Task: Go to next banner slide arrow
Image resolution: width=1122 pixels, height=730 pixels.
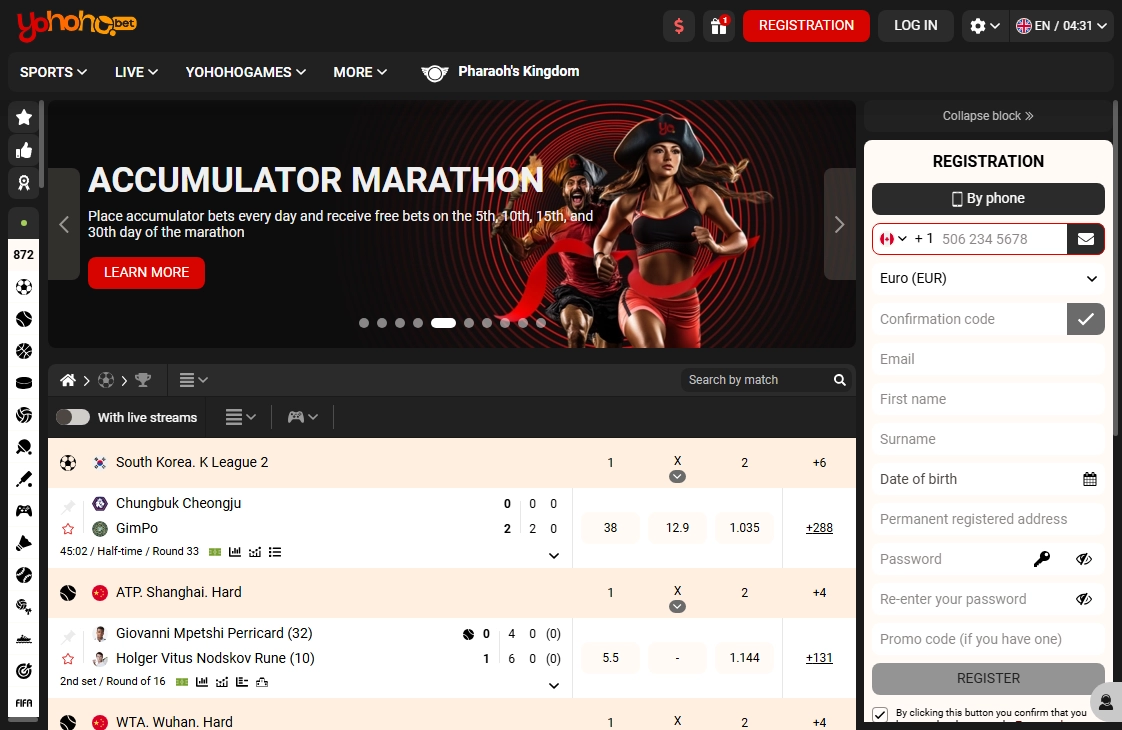Action: [839, 224]
